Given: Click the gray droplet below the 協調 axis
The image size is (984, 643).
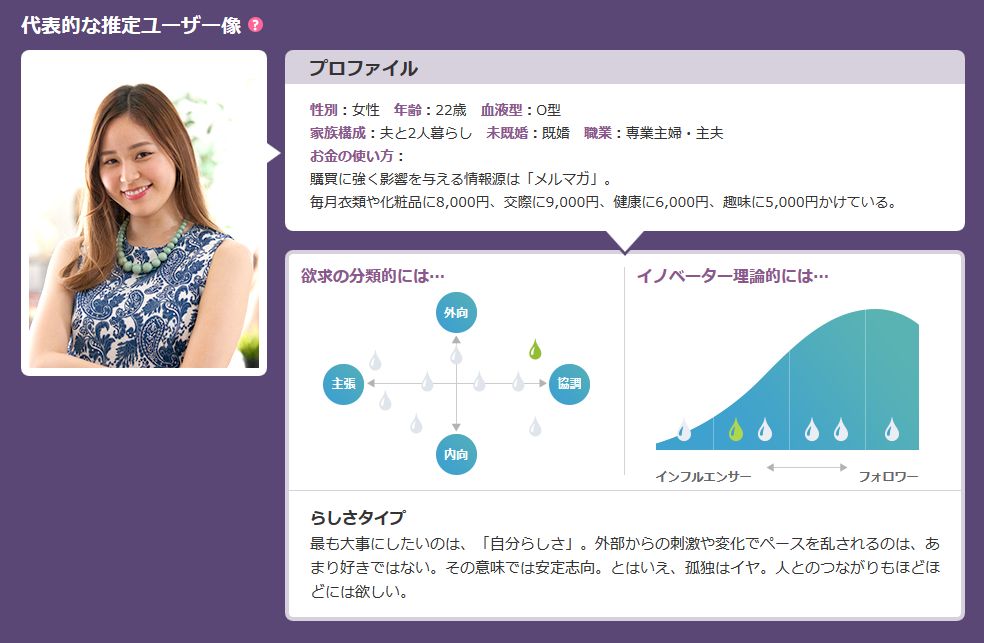Looking at the screenshot, I should coord(535,427).
